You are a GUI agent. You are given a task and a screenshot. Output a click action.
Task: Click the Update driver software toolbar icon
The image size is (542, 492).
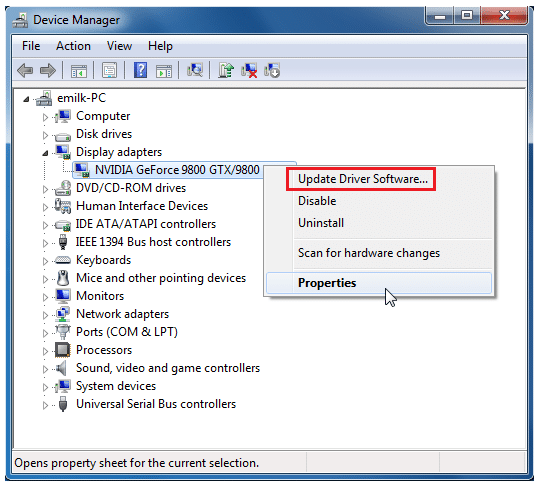coord(226,70)
